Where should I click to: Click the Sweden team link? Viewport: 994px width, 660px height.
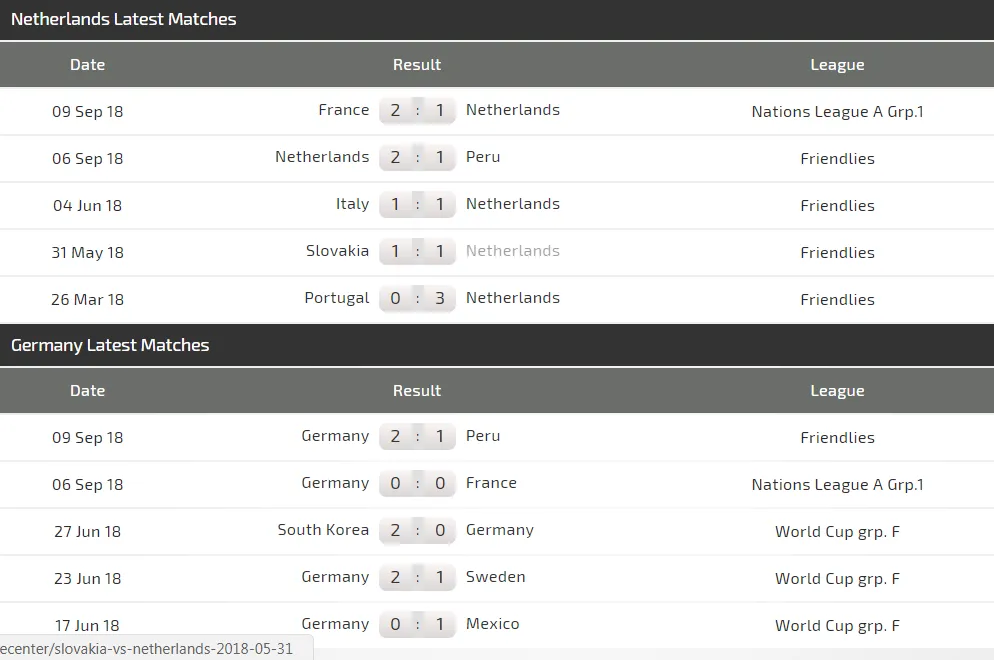(495, 577)
